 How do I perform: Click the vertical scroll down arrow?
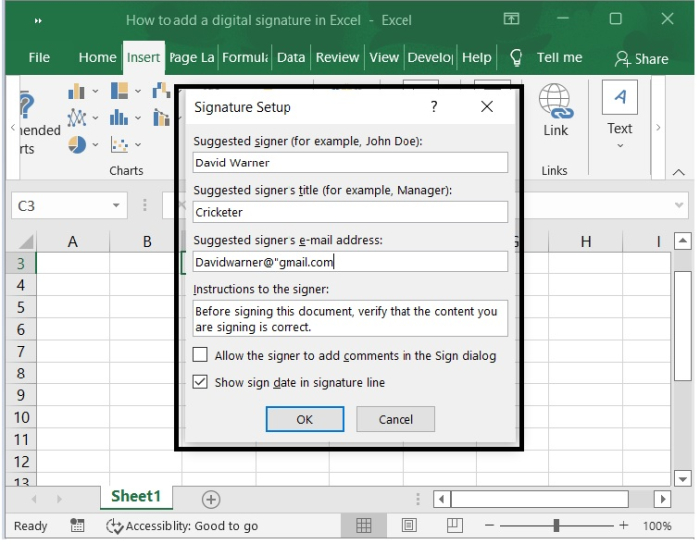[x=683, y=479]
